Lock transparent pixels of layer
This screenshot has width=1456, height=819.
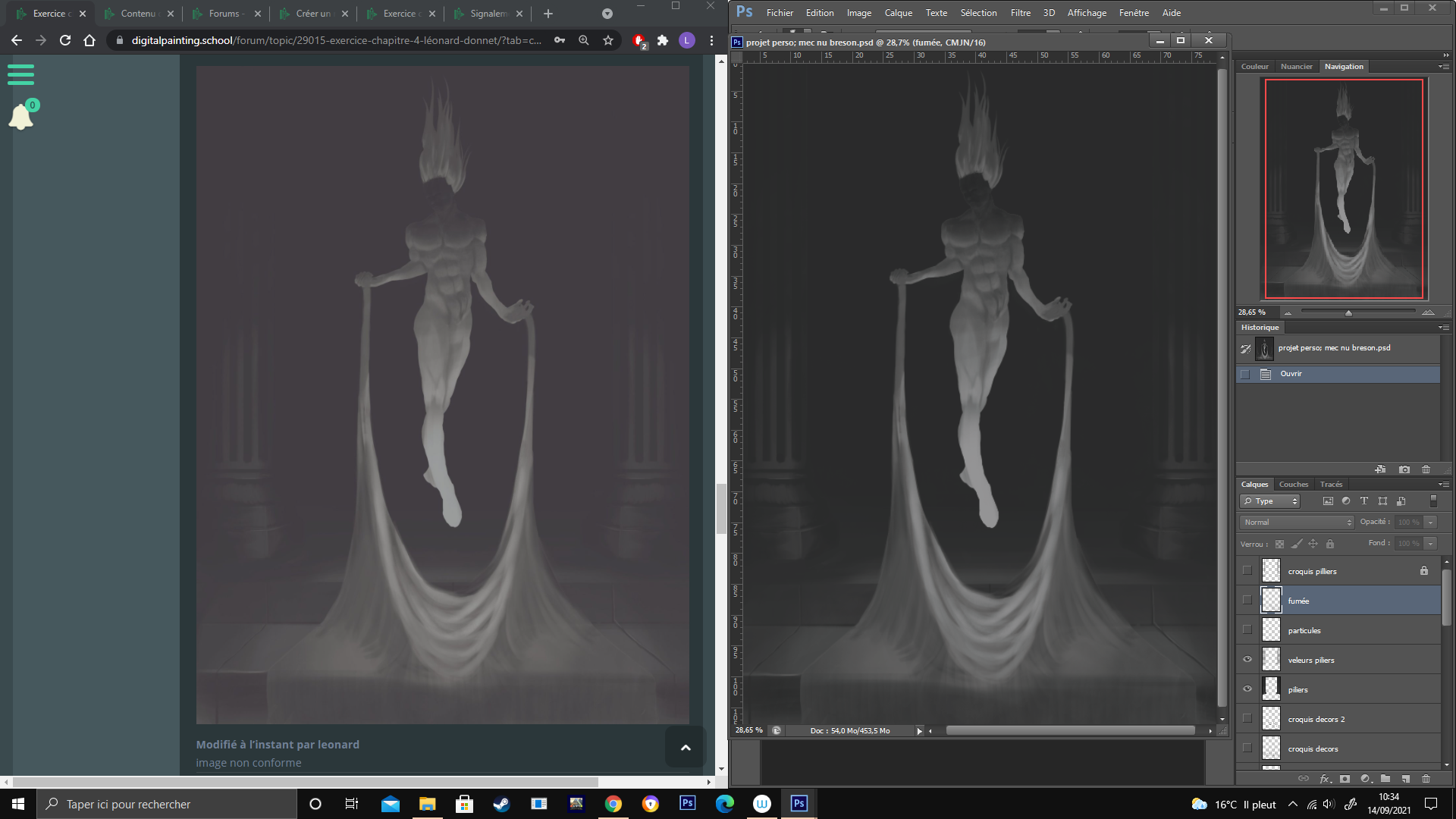click(1279, 544)
